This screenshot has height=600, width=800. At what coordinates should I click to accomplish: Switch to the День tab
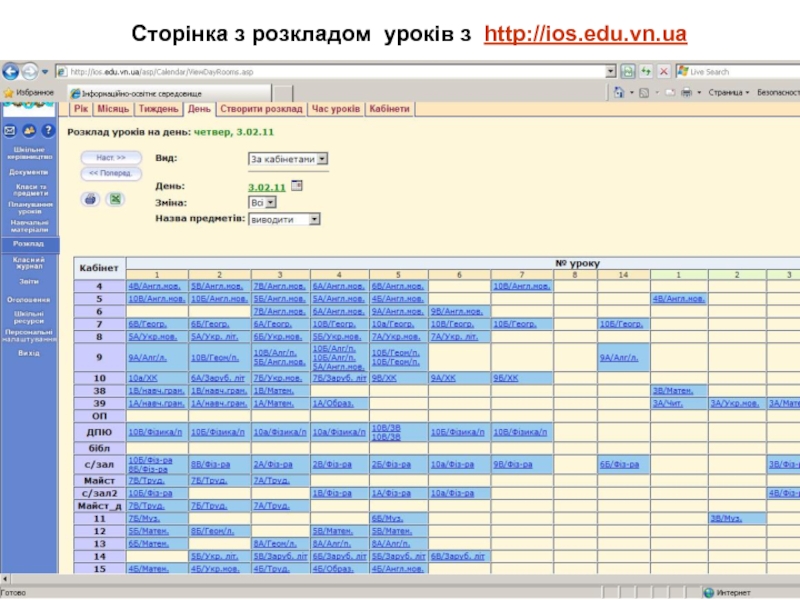[x=199, y=109]
